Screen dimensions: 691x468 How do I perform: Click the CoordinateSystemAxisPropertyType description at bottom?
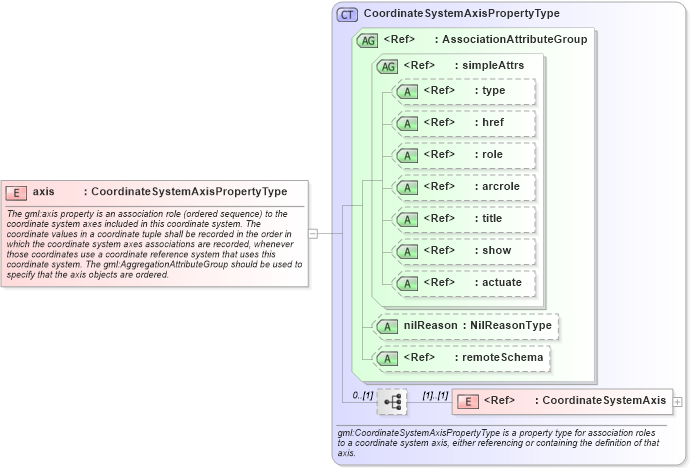pyautogui.click(x=498, y=443)
